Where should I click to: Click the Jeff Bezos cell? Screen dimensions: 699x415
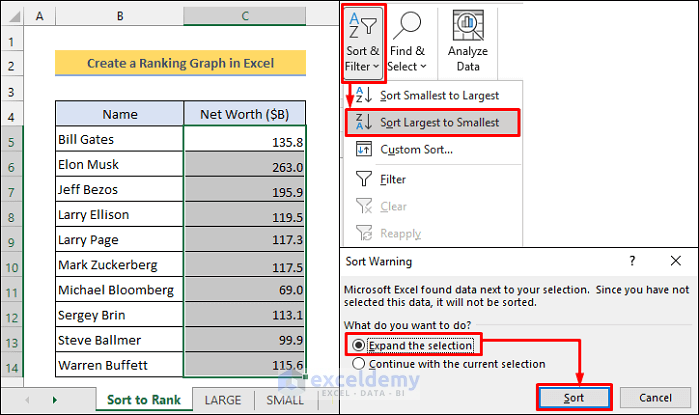[119, 189]
